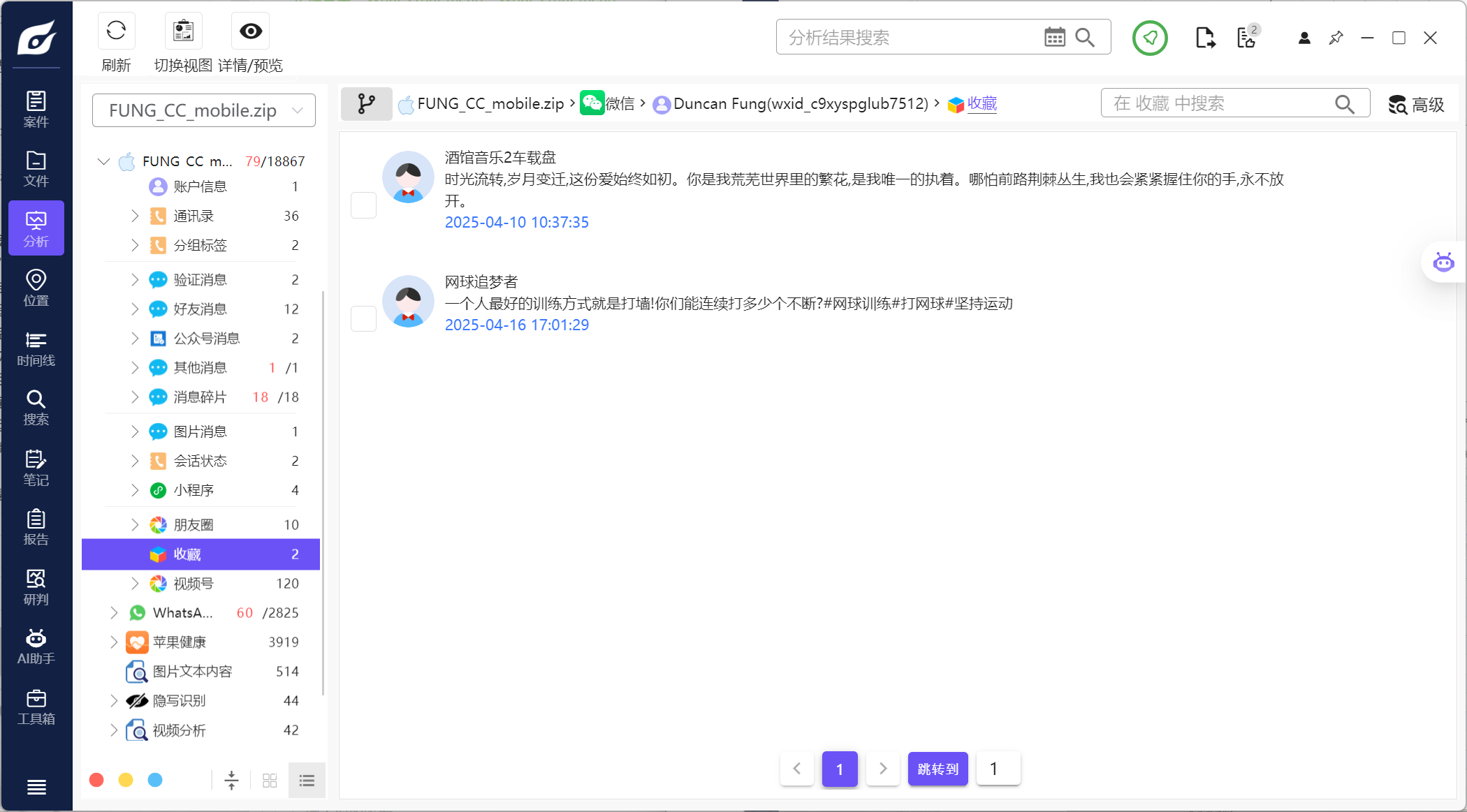Viewport: 1467px width, 812px height.
Task: Click the red color tag dot
Action: tap(97, 780)
